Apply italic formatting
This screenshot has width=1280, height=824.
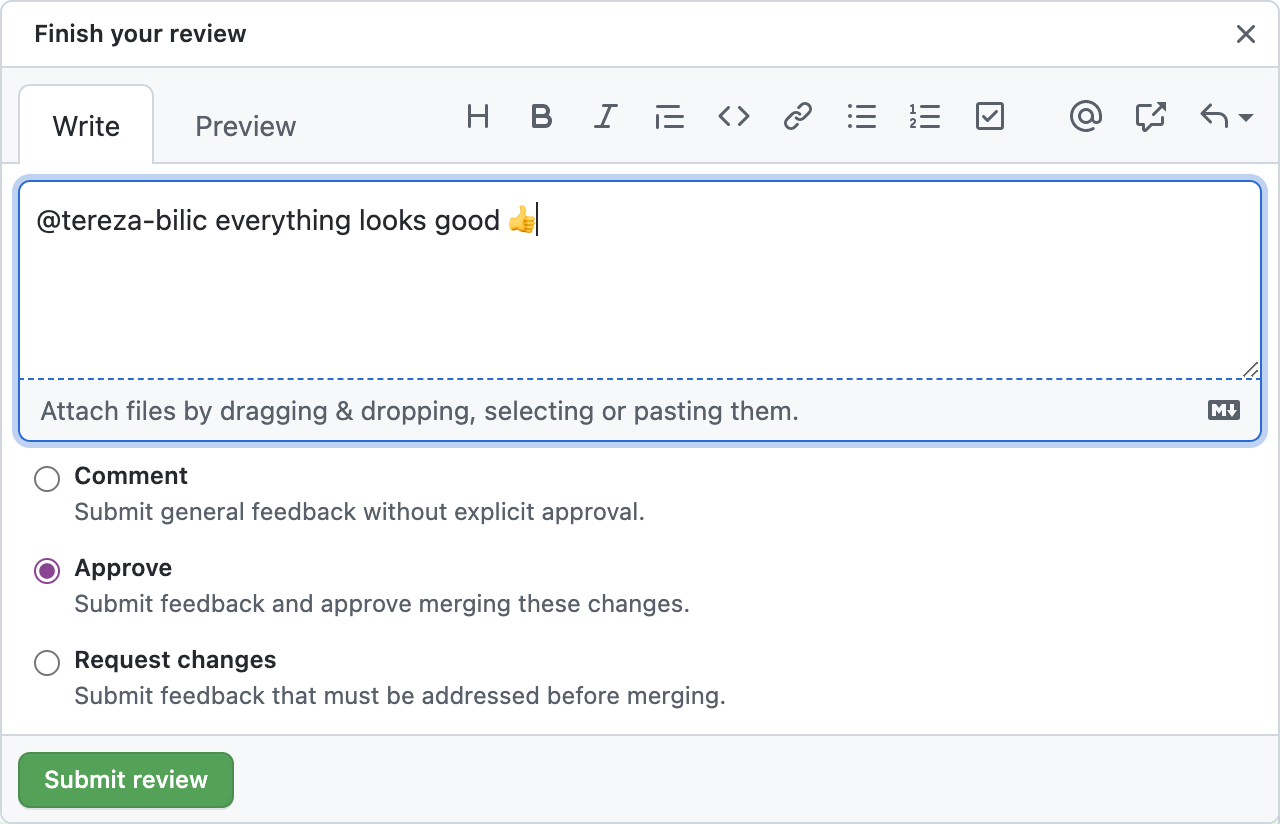pos(605,117)
